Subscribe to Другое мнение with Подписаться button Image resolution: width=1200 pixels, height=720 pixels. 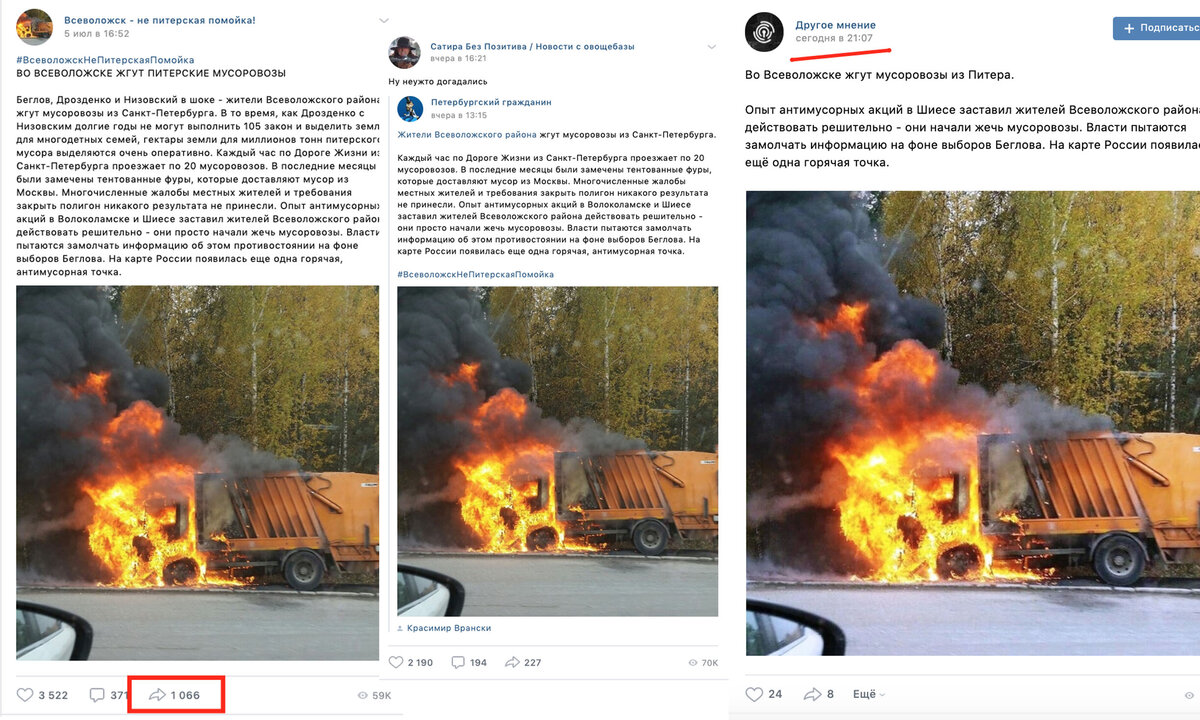(x=1157, y=28)
